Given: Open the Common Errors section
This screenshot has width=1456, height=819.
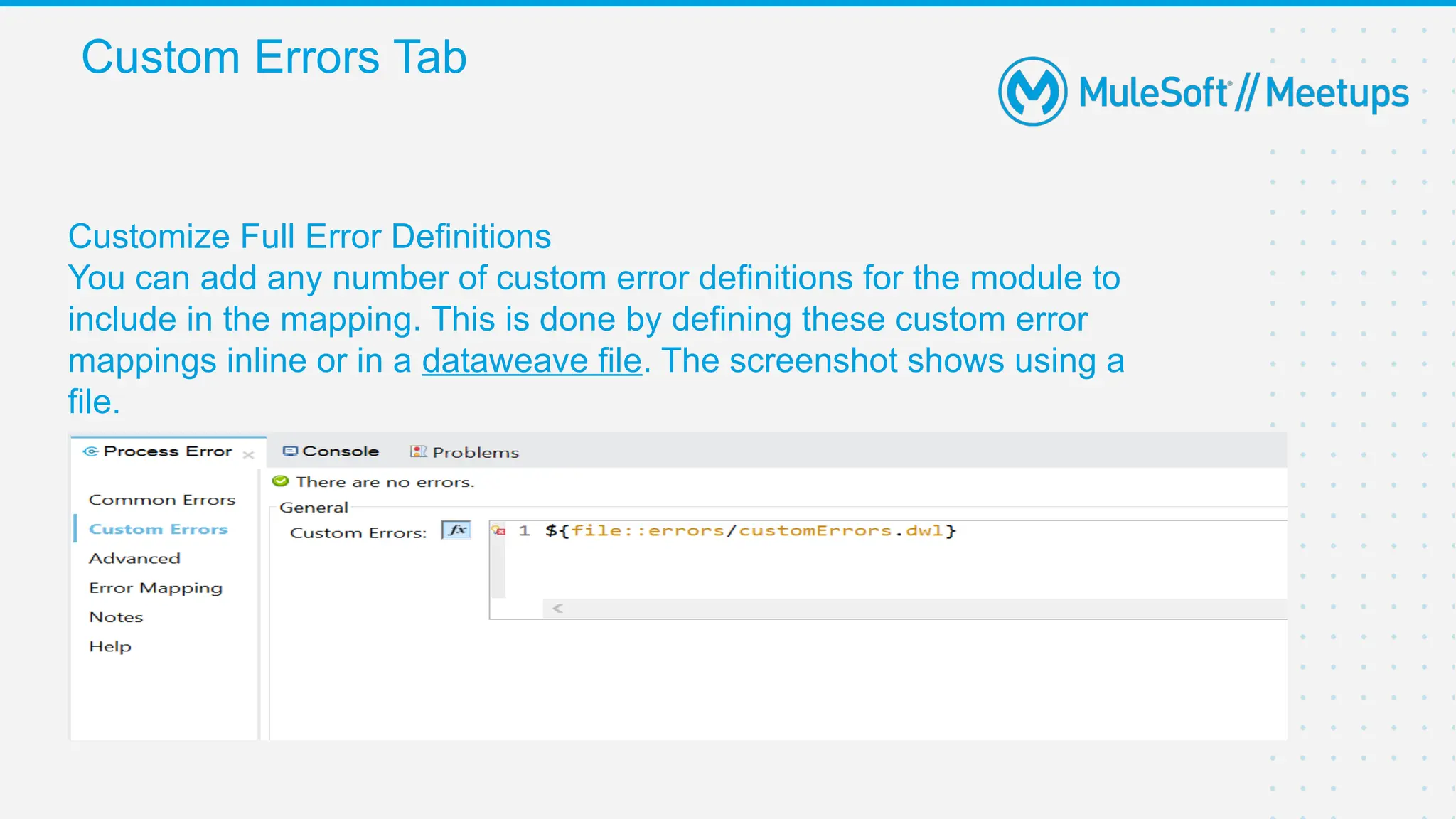Looking at the screenshot, I should click(162, 500).
